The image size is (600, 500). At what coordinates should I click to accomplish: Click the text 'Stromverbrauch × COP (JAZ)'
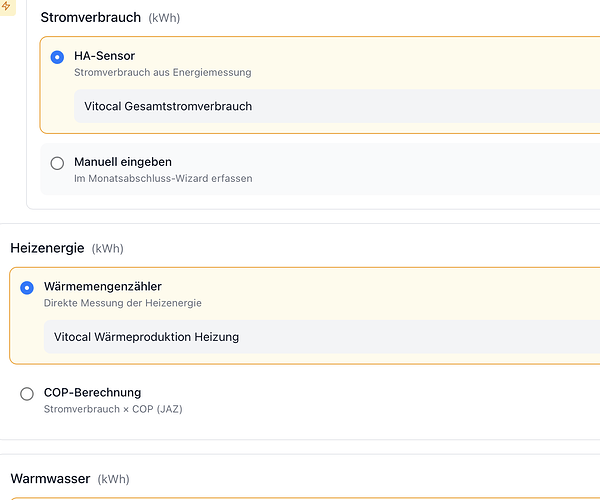113,409
